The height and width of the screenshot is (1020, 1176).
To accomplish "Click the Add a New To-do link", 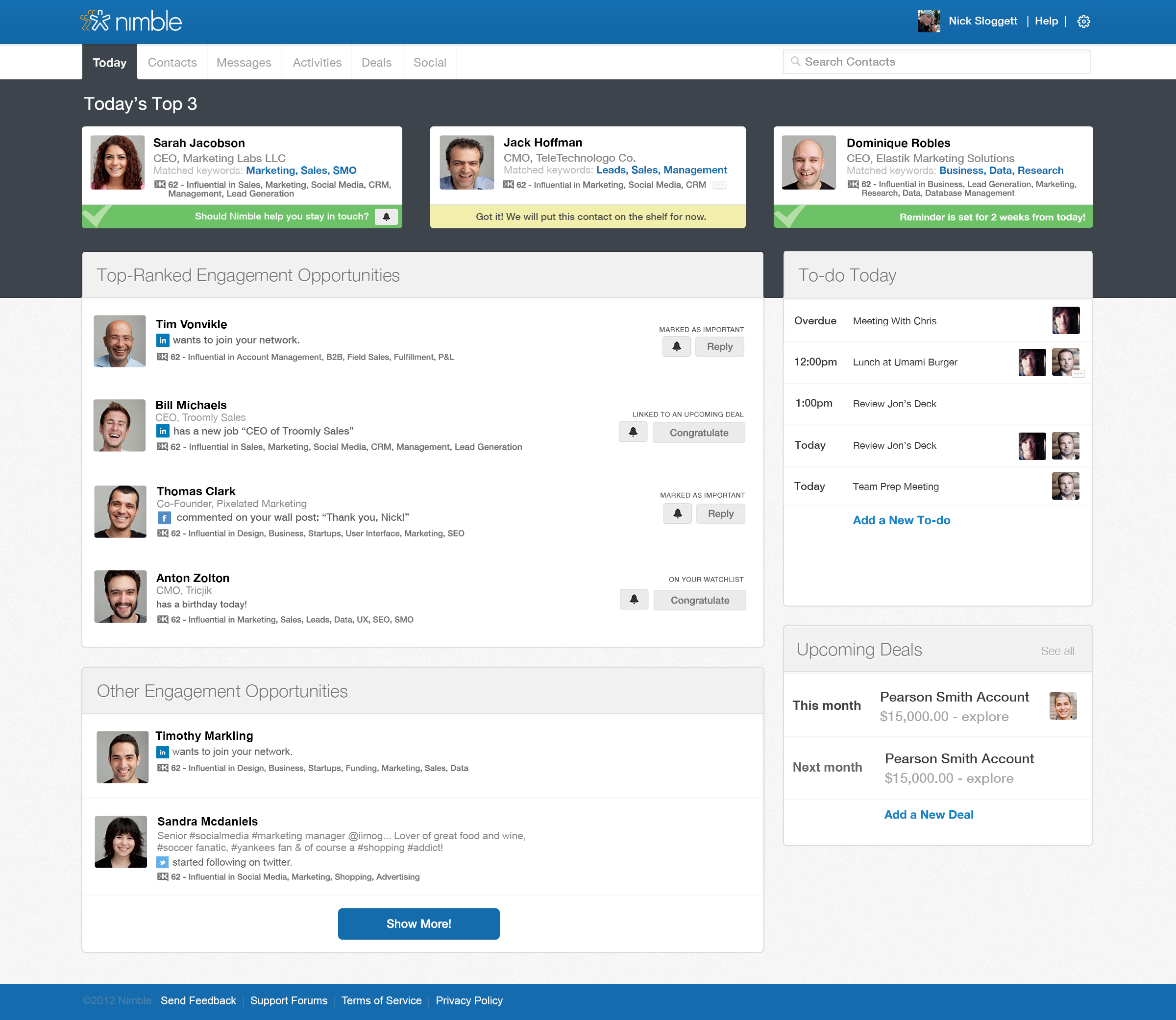I will (901, 520).
